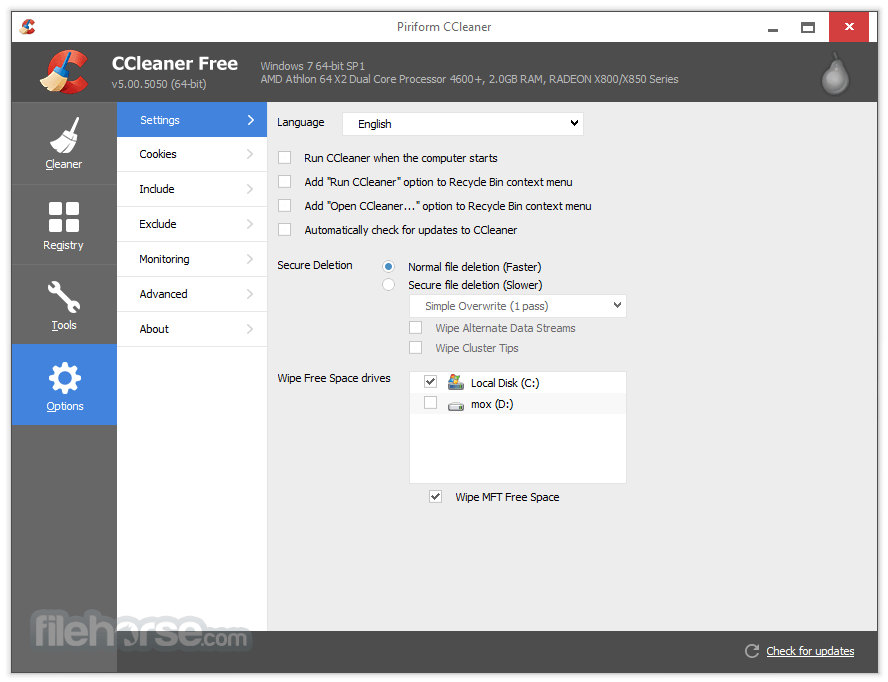Open the Tools wrench icon

tap(64, 297)
